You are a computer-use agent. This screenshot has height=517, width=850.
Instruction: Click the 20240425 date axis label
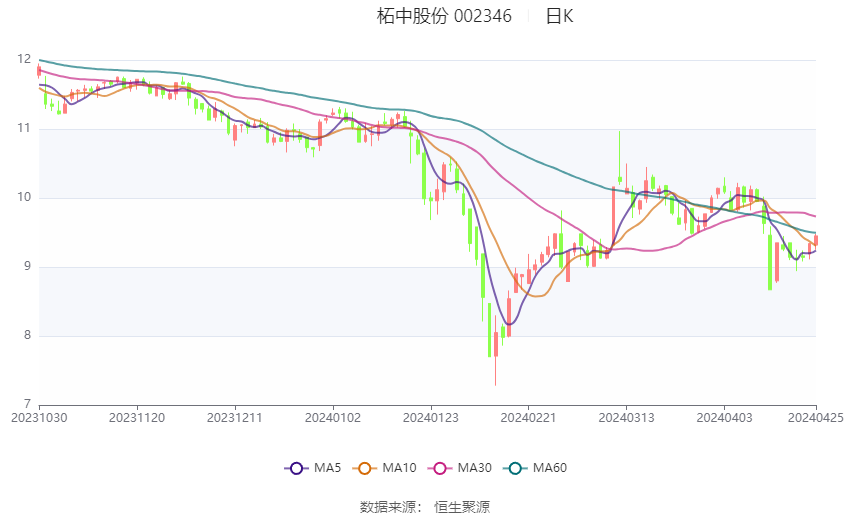(815, 416)
